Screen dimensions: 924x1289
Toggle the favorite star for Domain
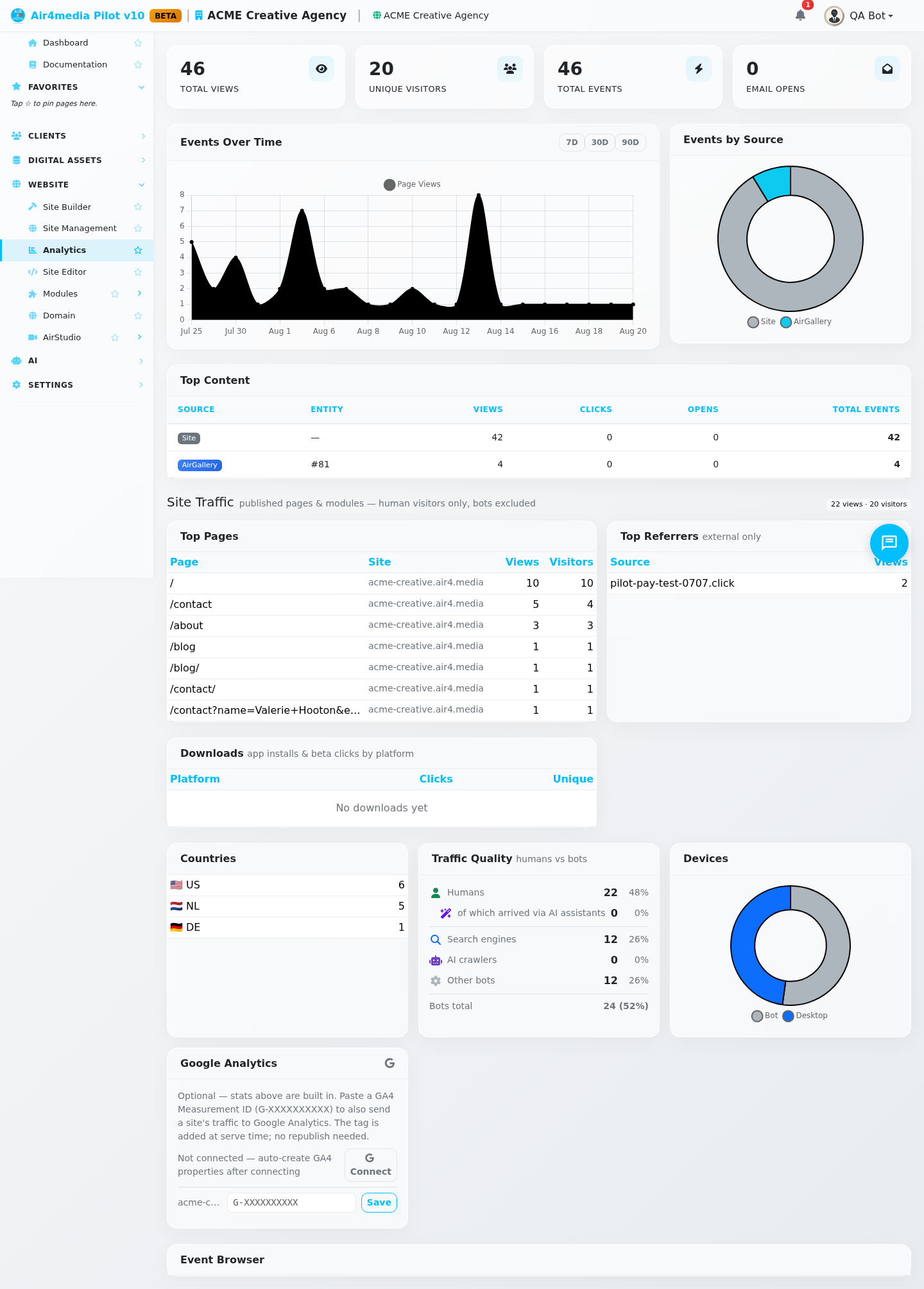(138, 316)
